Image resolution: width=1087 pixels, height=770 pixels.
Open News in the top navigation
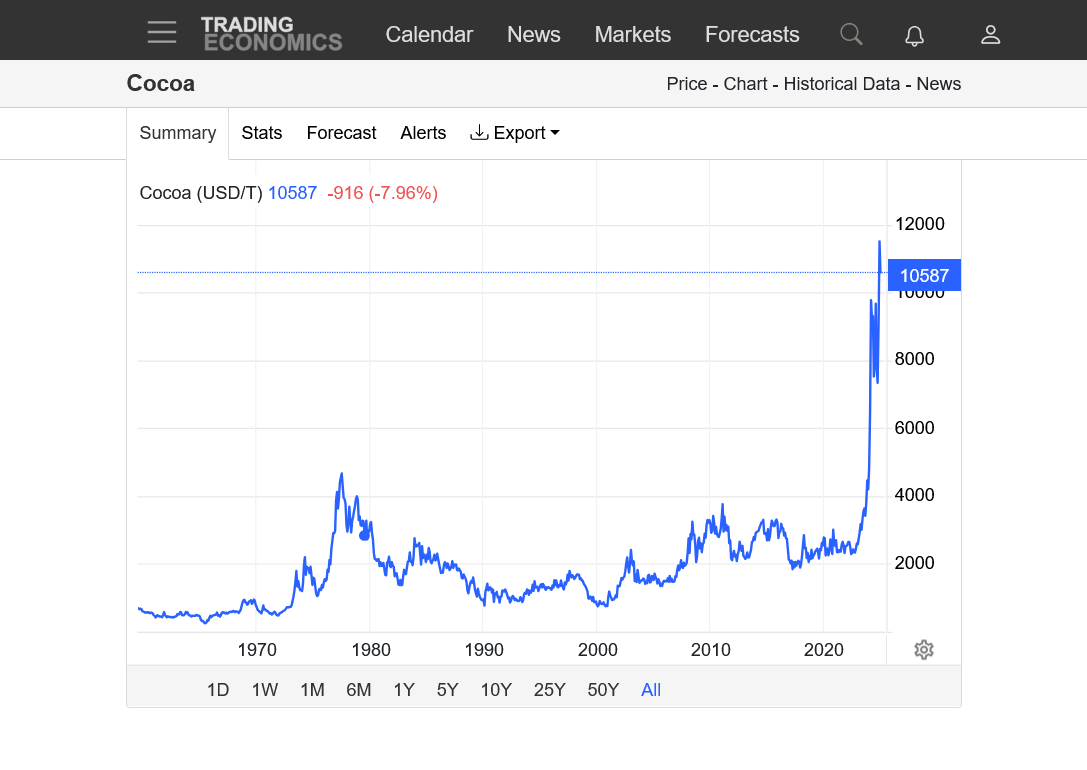click(x=533, y=35)
